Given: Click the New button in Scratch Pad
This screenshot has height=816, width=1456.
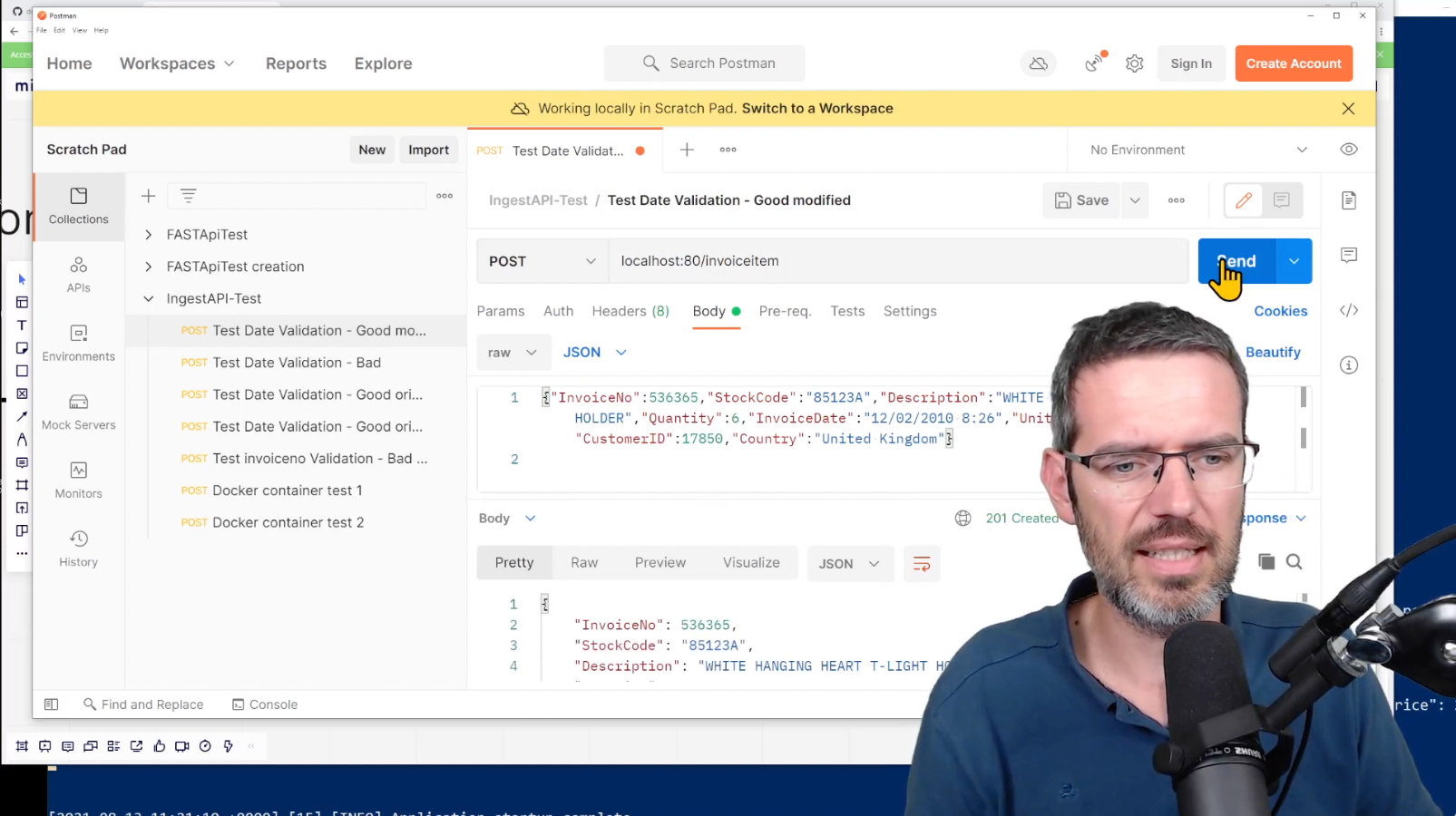Looking at the screenshot, I should pyautogui.click(x=372, y=150).
